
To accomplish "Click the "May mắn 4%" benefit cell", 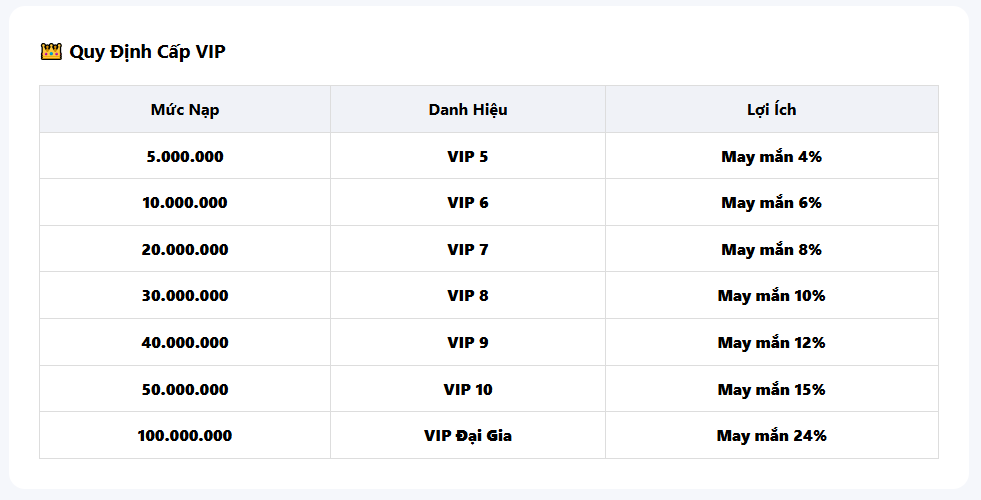I will click(x=771, y=157).
